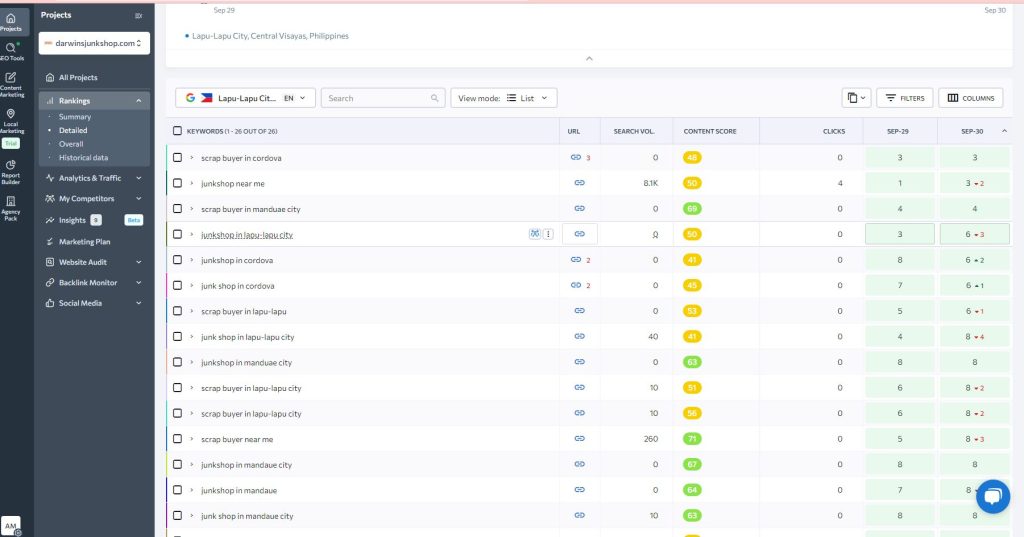Click the All Projects home icon
The height and width of the screenshot is (537, 1024).
(50, 77)
